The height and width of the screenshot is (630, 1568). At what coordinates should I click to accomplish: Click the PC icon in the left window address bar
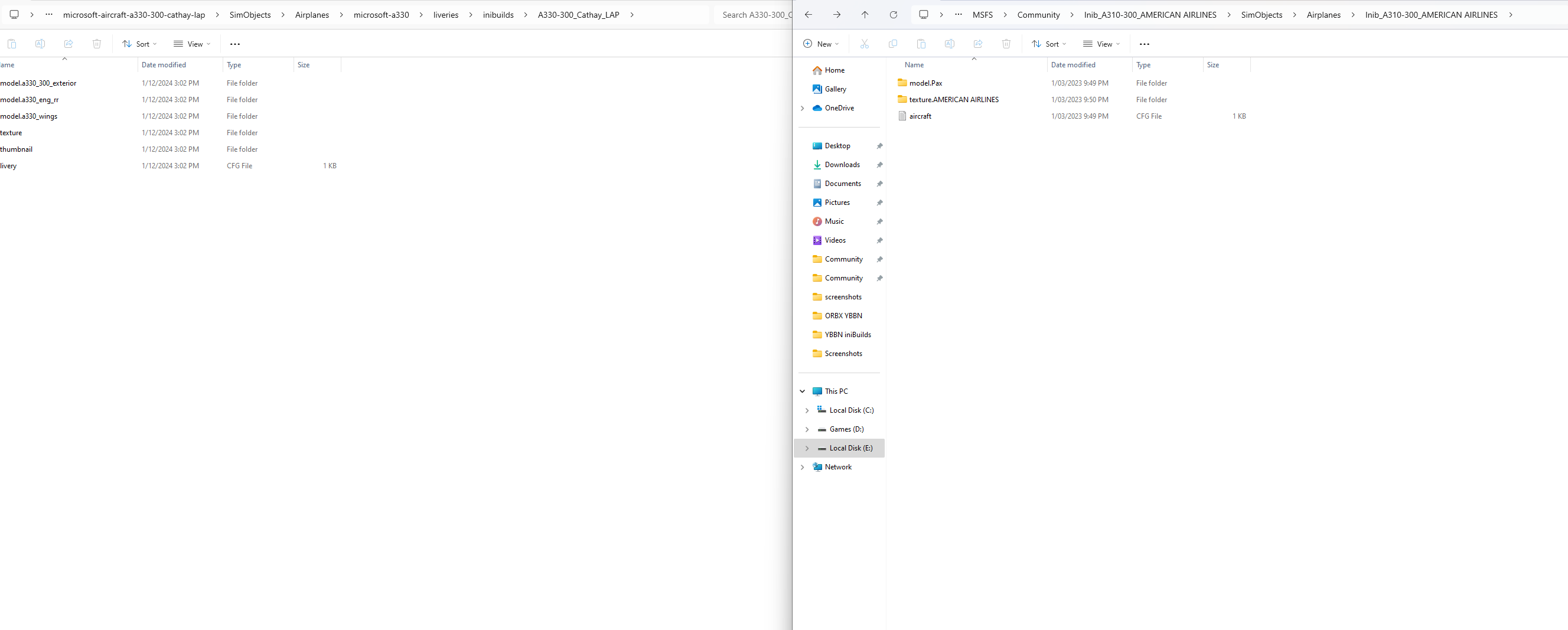pyautogui.click(x=14, y=15)
